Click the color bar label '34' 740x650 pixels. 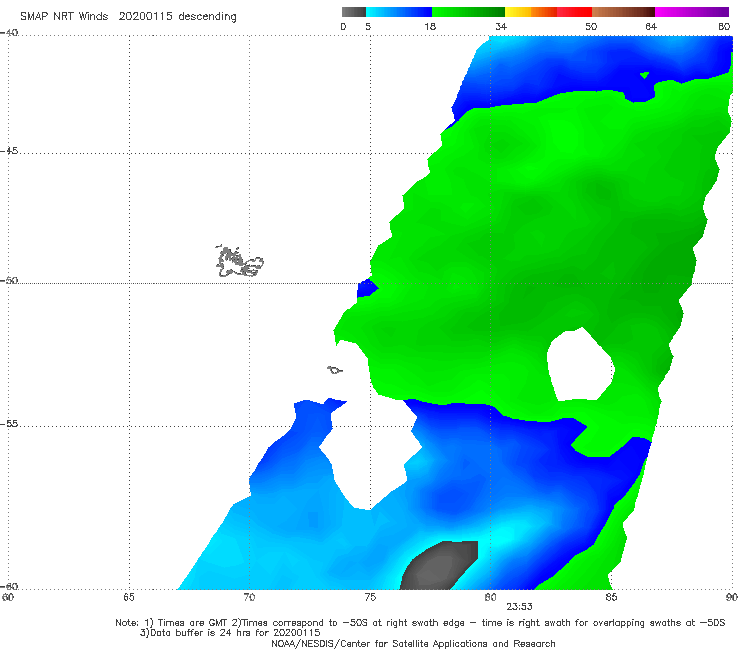(x=501, y=26)
